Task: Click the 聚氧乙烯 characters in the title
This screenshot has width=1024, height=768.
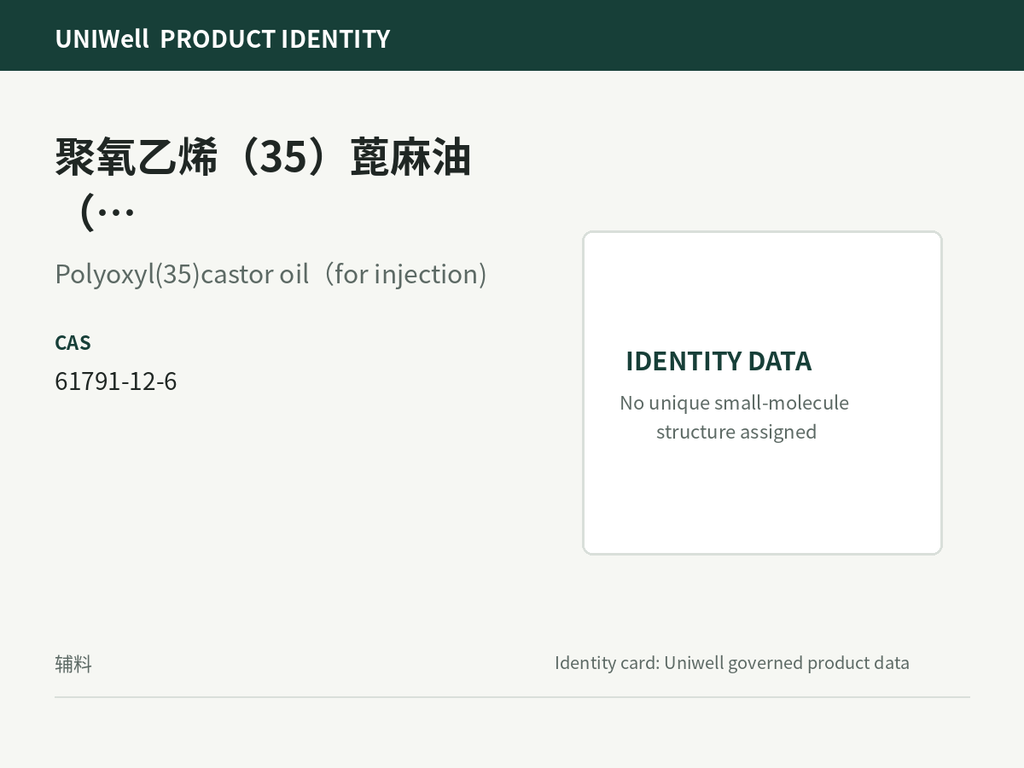Action: 136,157
